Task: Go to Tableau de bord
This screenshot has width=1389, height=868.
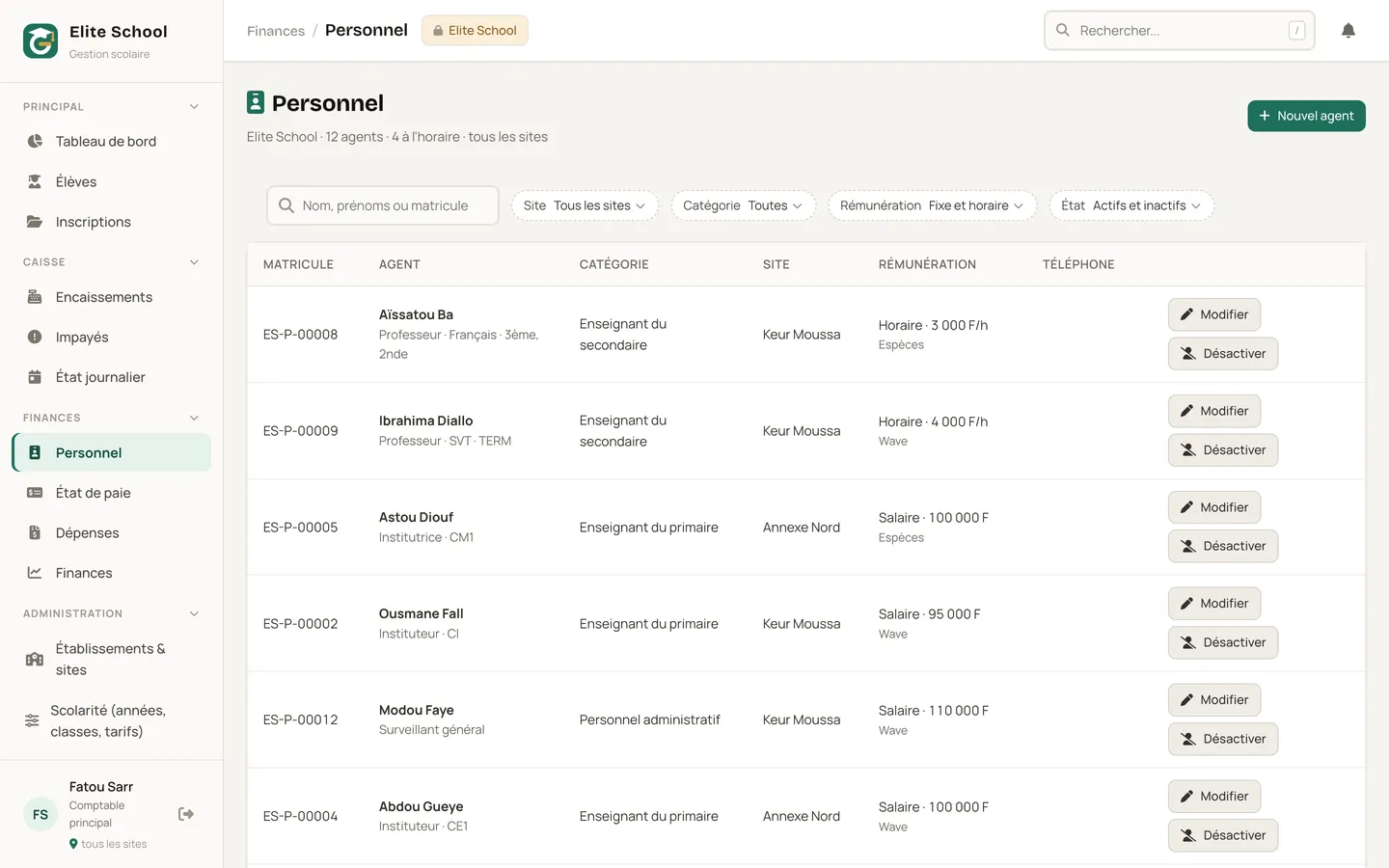Action: 112,141
